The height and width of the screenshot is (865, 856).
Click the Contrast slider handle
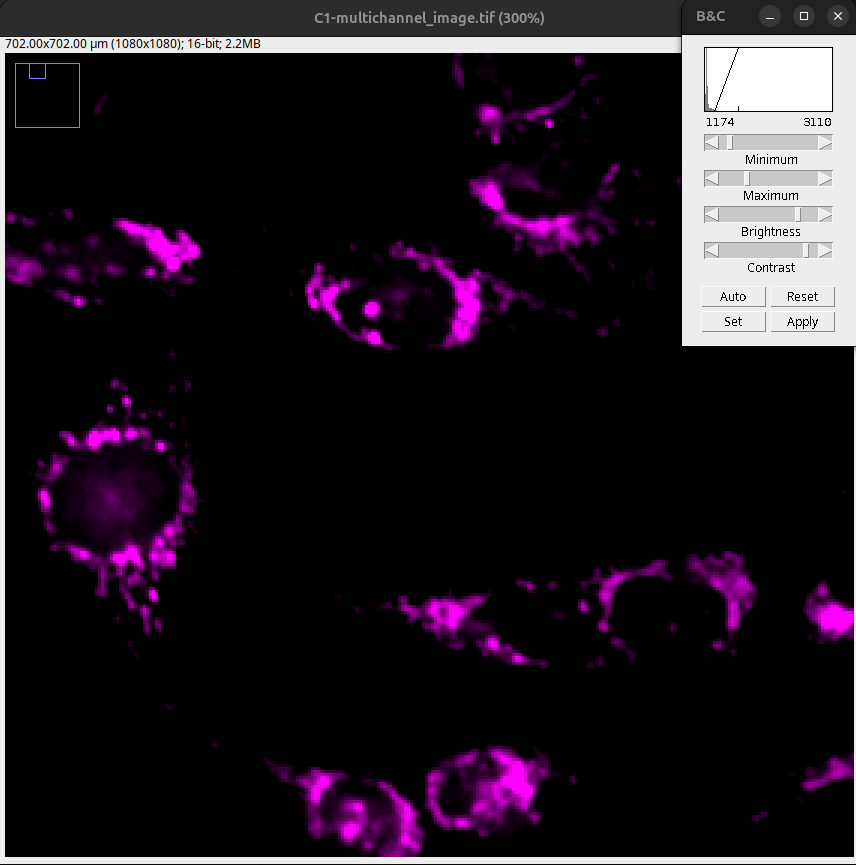pyautogui.click(x=807, y=251)
